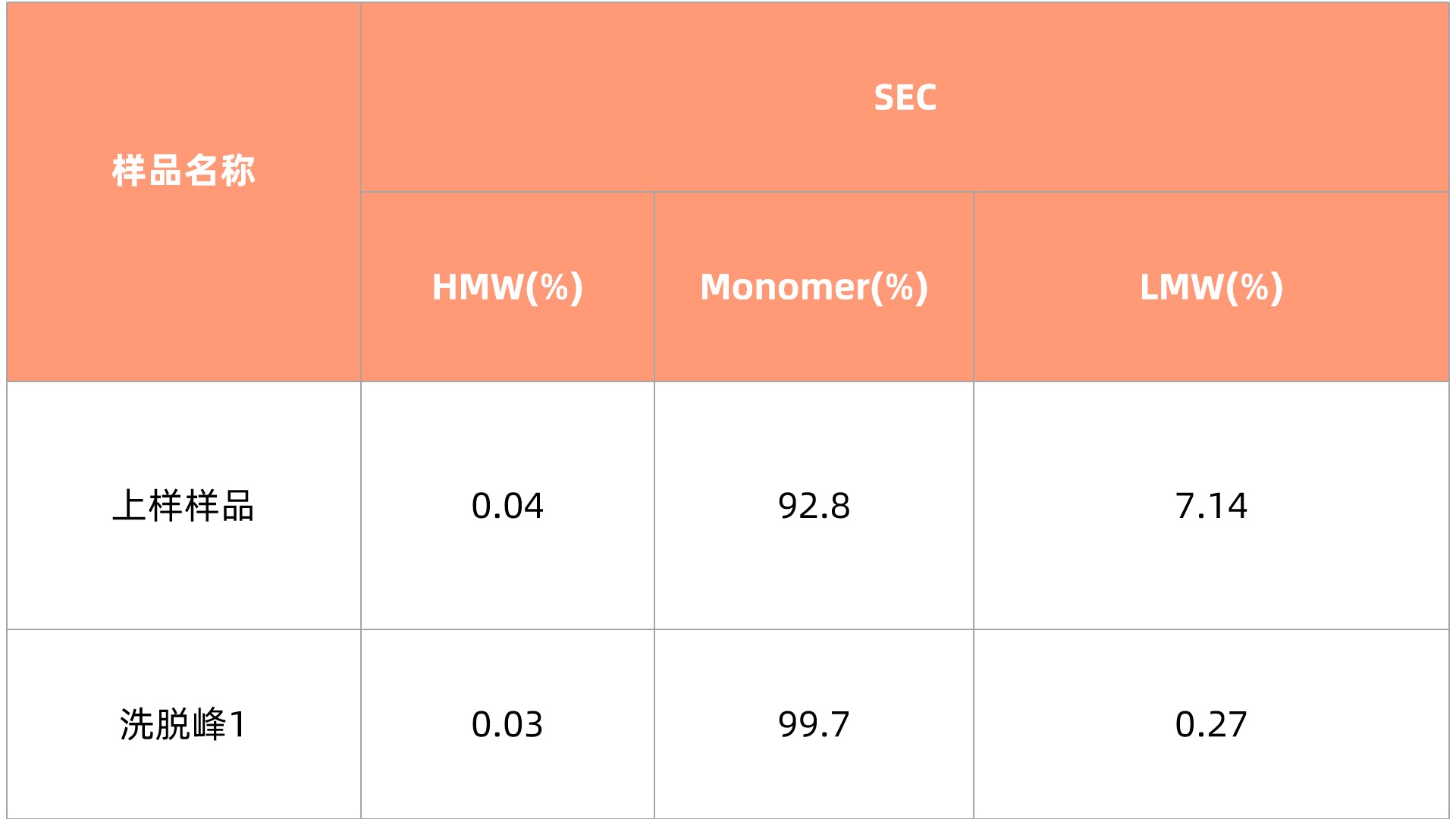Click the 样品名称 header cell
Image resolution: width=1456 pixels, height=819 pixels.
coord(184,170)
